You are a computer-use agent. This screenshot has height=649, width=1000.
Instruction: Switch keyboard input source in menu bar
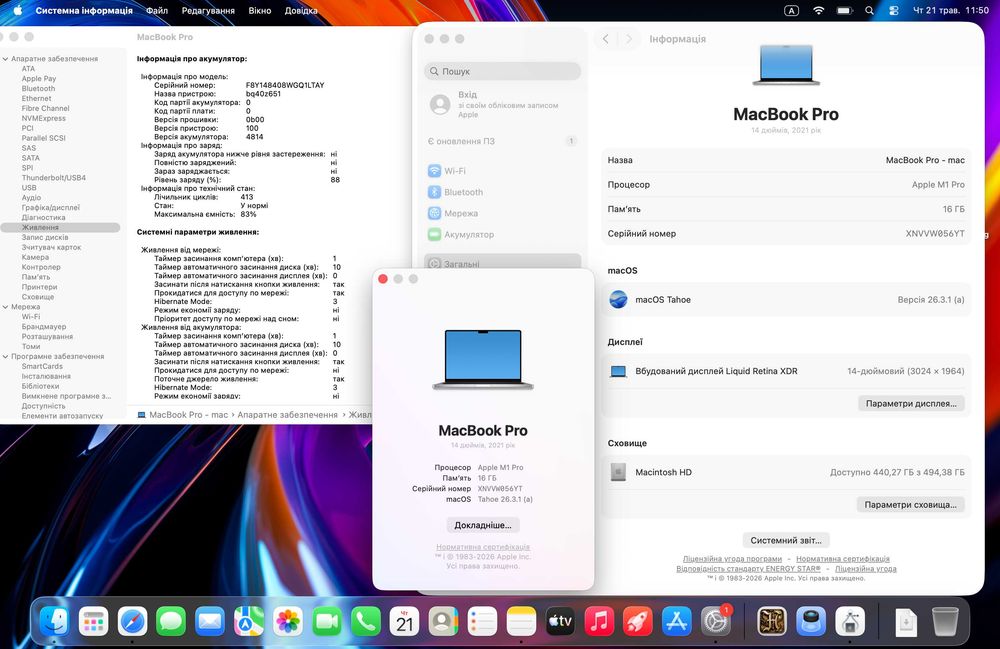click(x=791, y=10)
